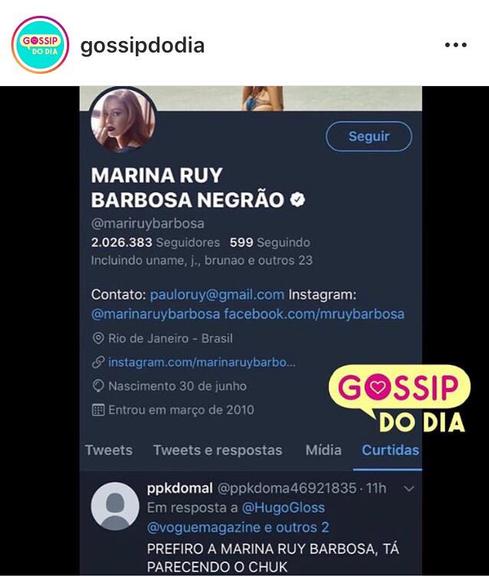This screenshot has width=489, height=576.
Task: Expand the tweet options chevron on ppkdomal's tweet
Action: (x=409, y=489)
